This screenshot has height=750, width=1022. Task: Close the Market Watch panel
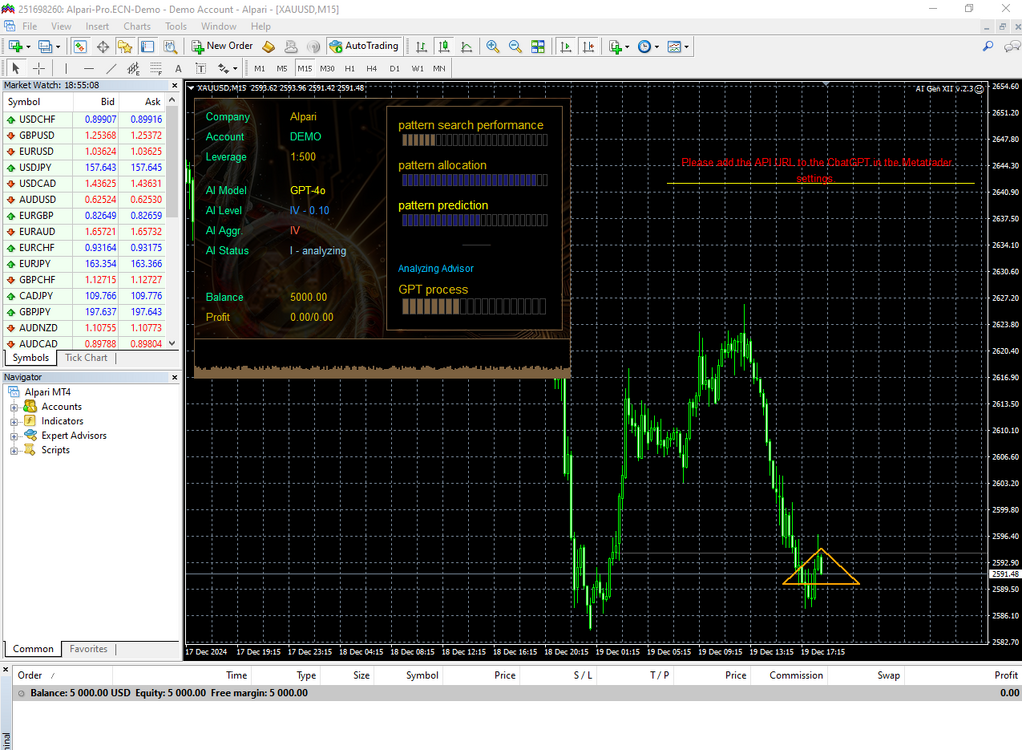coord(174,85)
